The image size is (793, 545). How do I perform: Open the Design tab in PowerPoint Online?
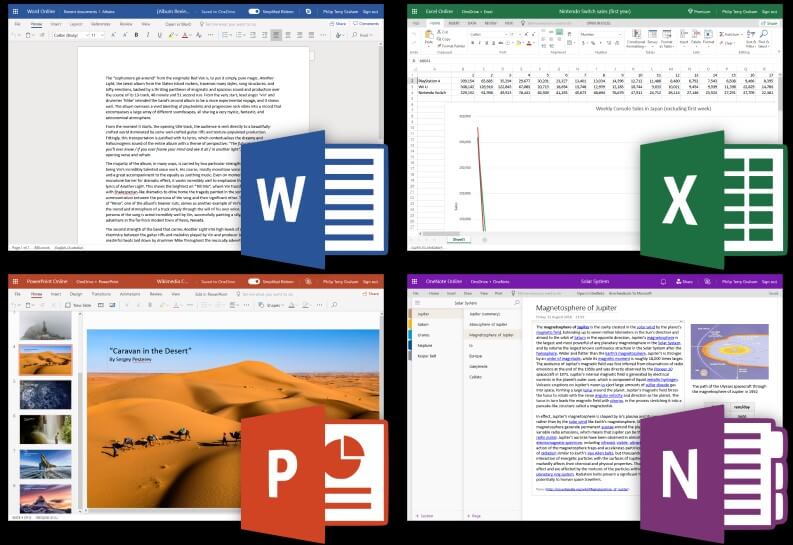click(76, 294)
